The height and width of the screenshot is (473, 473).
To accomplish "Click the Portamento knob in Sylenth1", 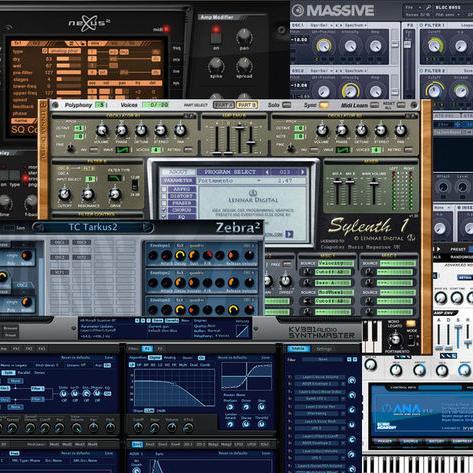I will [x=395, y=340].
